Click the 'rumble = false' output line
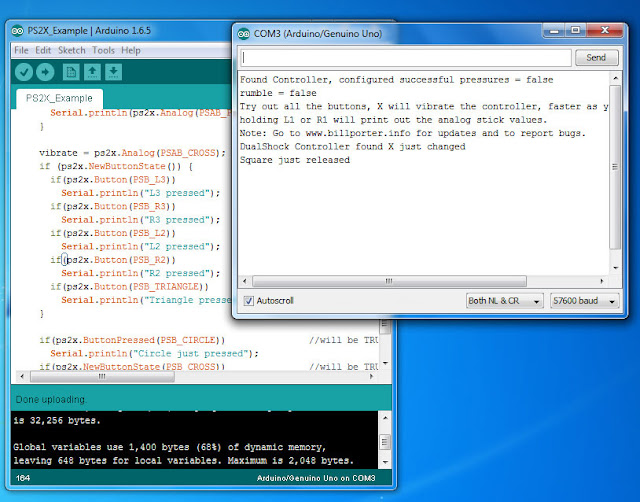Image resolution: width=640 pixels, height=502 pixels. point(278,93)
